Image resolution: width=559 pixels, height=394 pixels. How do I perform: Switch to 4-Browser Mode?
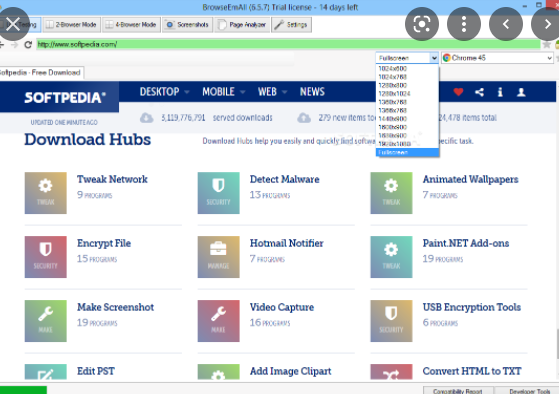131,25
